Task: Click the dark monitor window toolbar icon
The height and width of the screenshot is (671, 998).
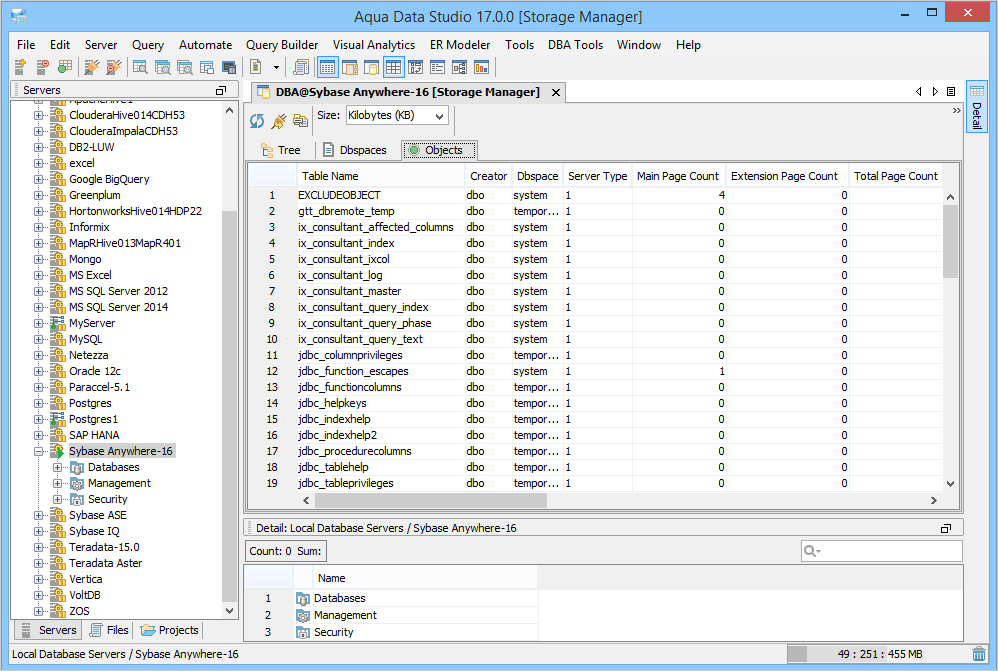Action: tap(228, 67)
